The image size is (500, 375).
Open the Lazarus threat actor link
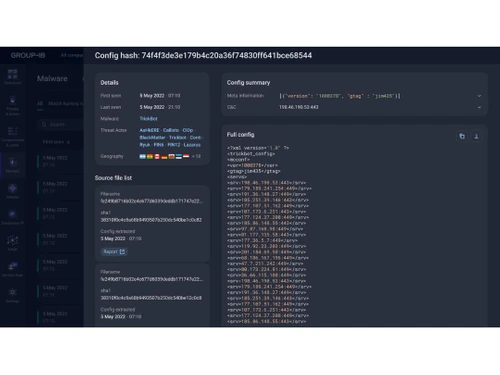(192, 145)
